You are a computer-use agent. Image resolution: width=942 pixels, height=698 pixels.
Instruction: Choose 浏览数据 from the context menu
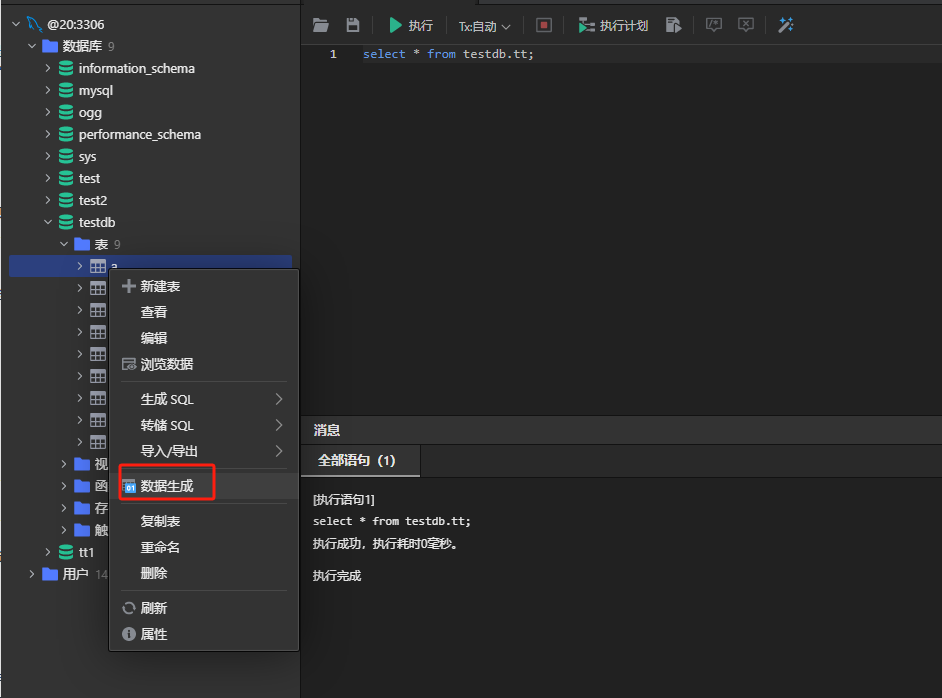click(204, 364)
